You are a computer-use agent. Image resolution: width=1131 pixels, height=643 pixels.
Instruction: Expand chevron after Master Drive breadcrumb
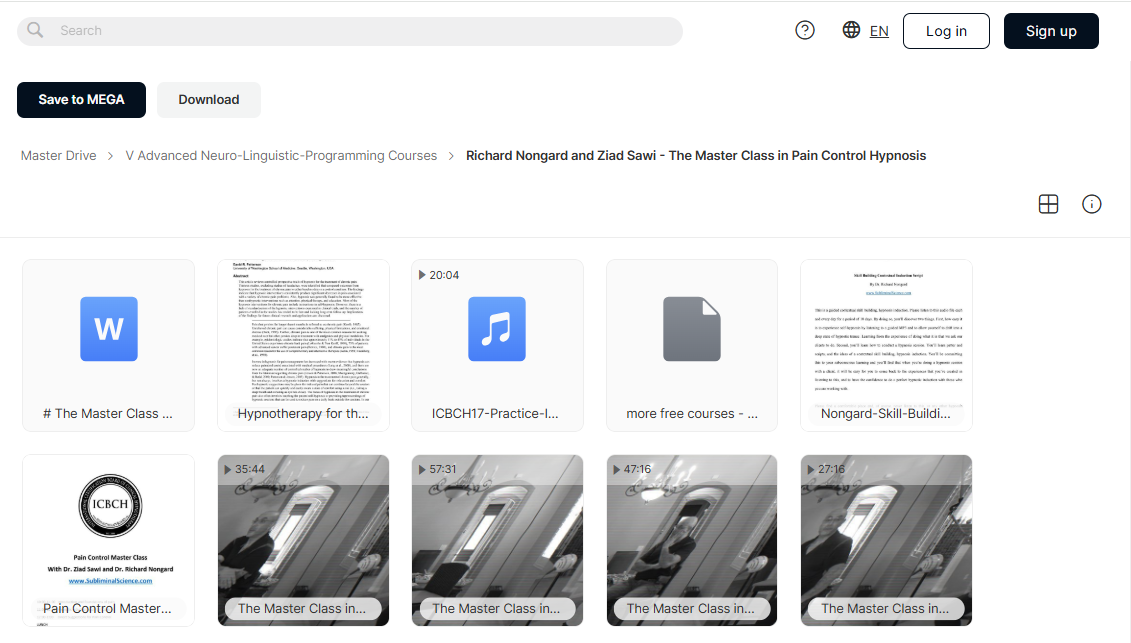(x=110, y=156)
